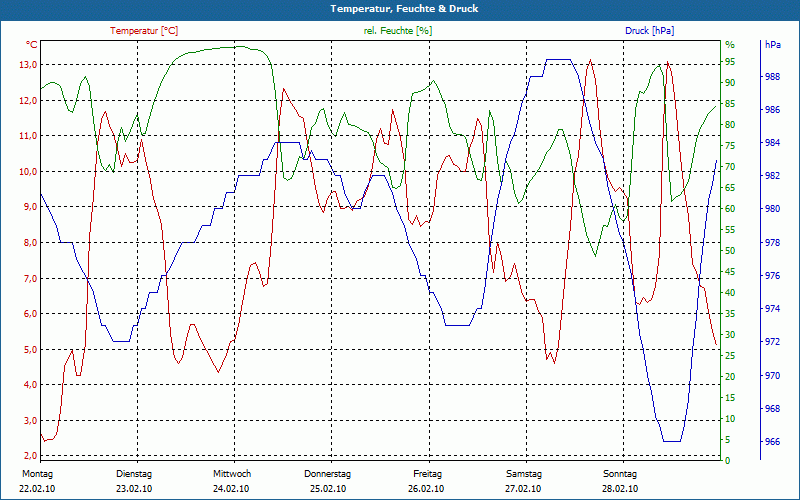Click the 'Dienstag' day label

tap(134, 474)
